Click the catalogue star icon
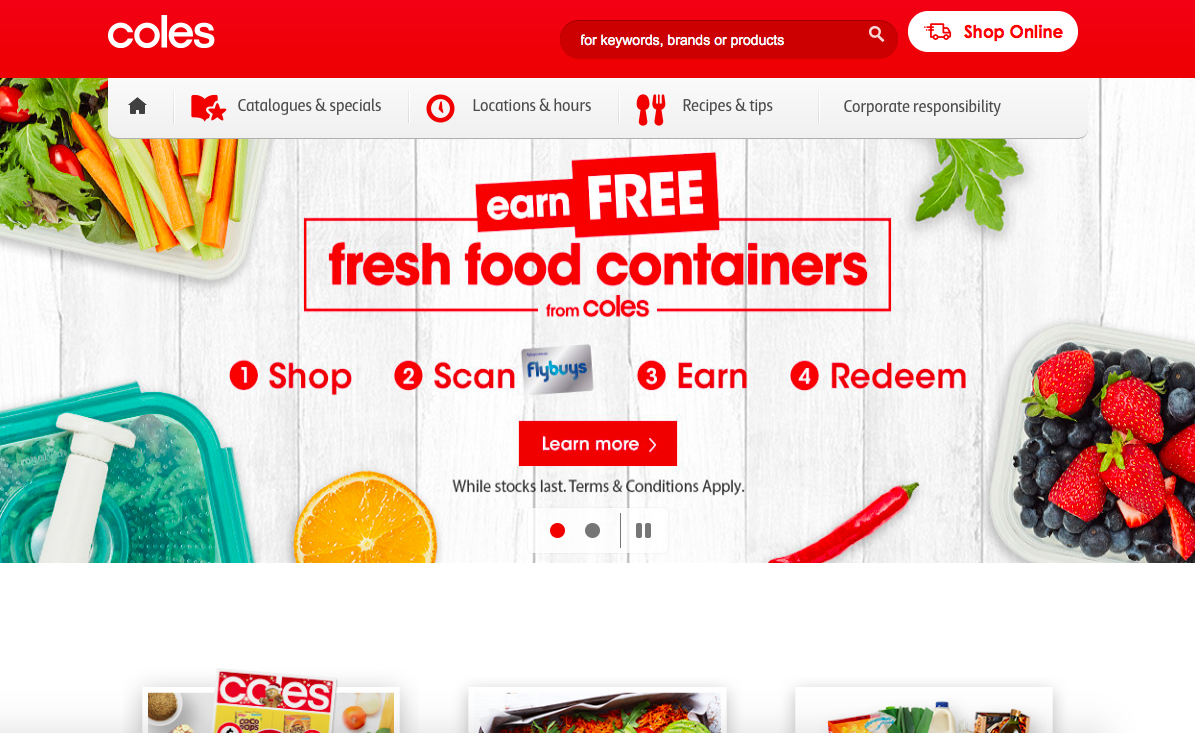 (x=208, y=107)
